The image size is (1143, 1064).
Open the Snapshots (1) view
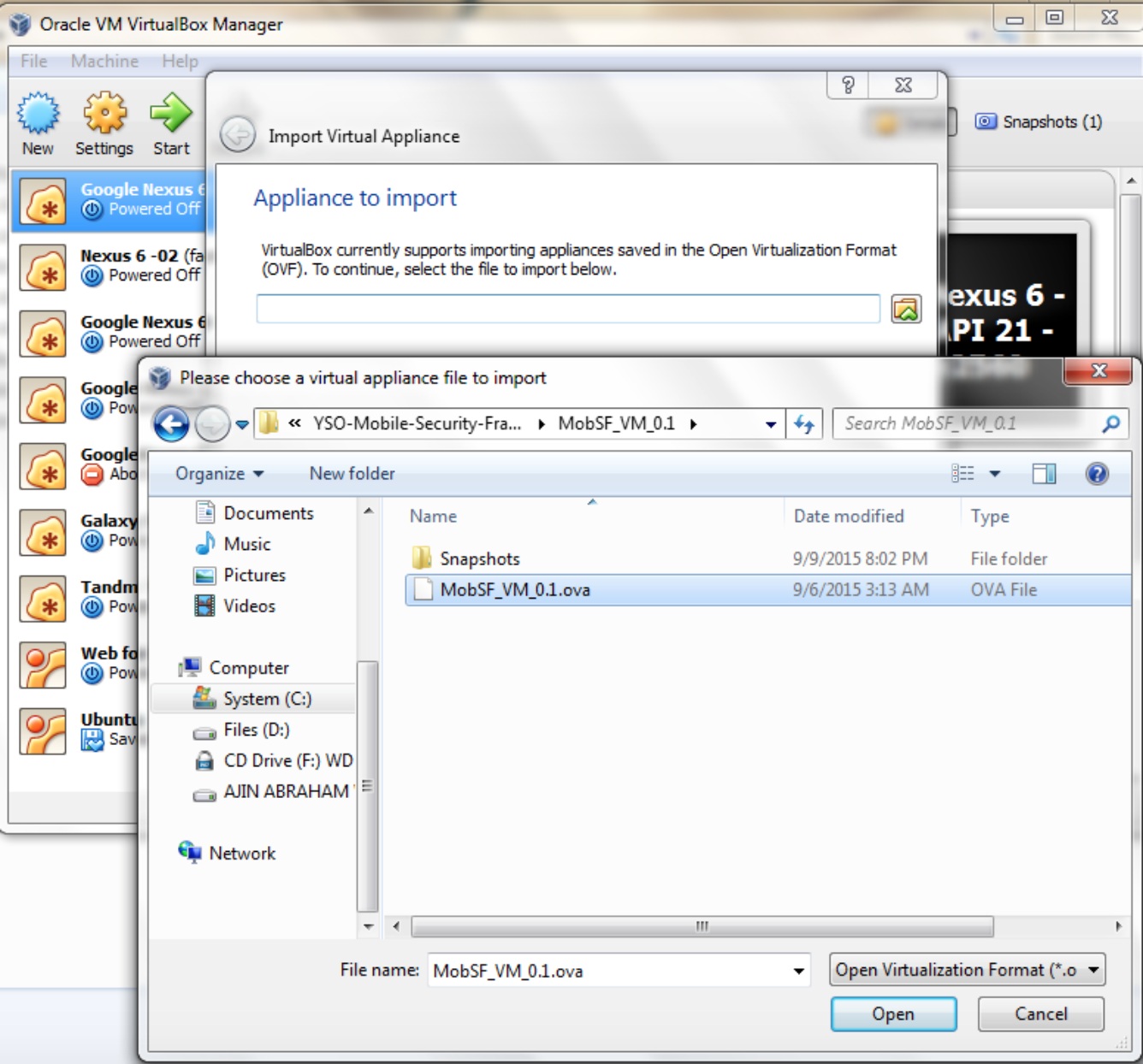(x=1039, y=121)
